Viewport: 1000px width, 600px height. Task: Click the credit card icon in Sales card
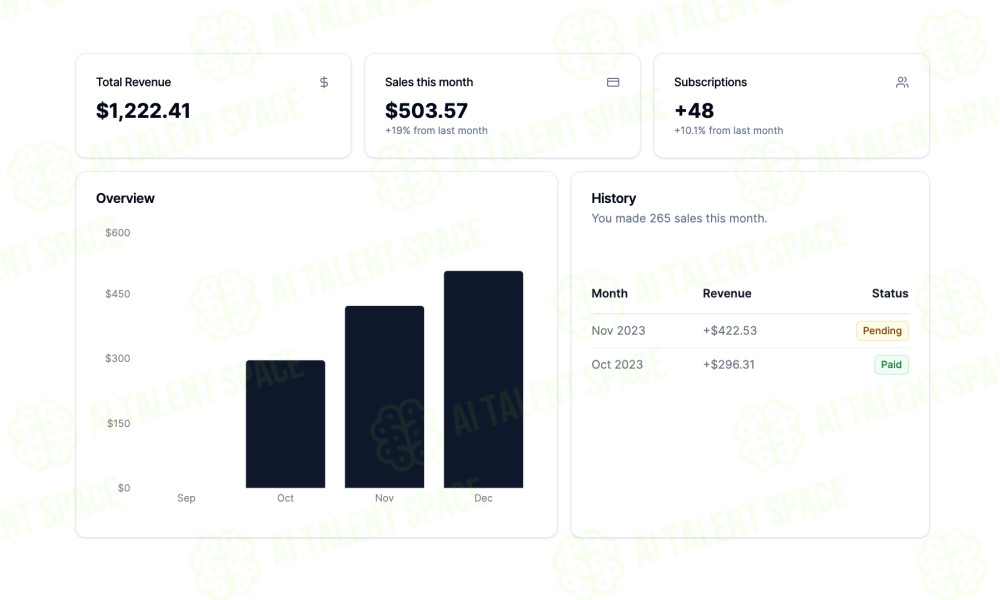click(x=613, y=82)
